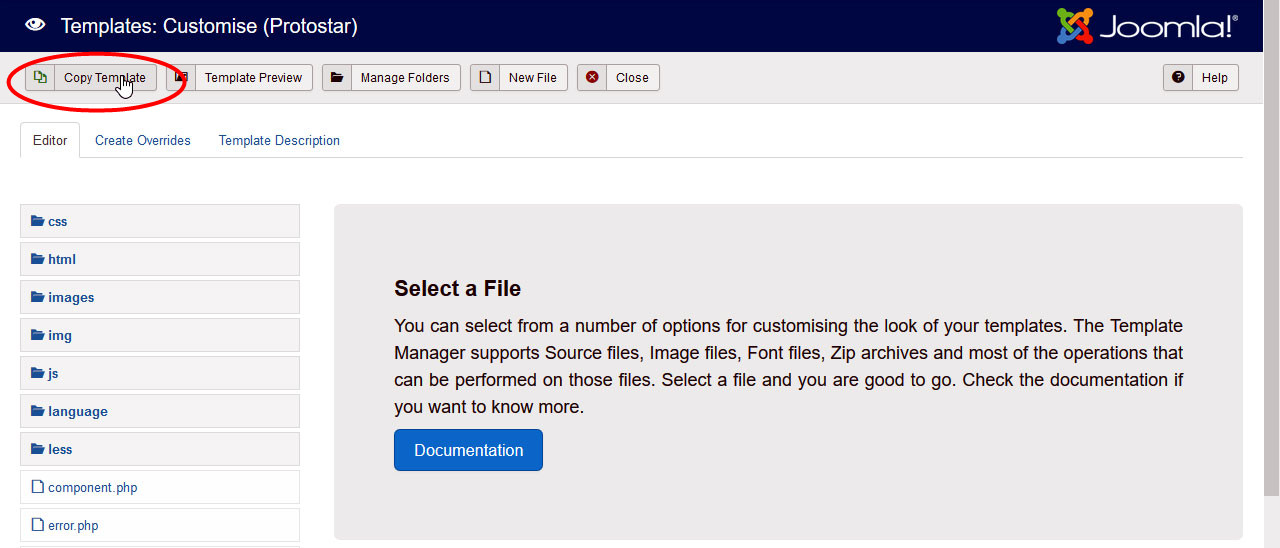Click the Manage Folders folder icon
Image resolution: width=1280 pixels, height=548 pixels.
337,77
